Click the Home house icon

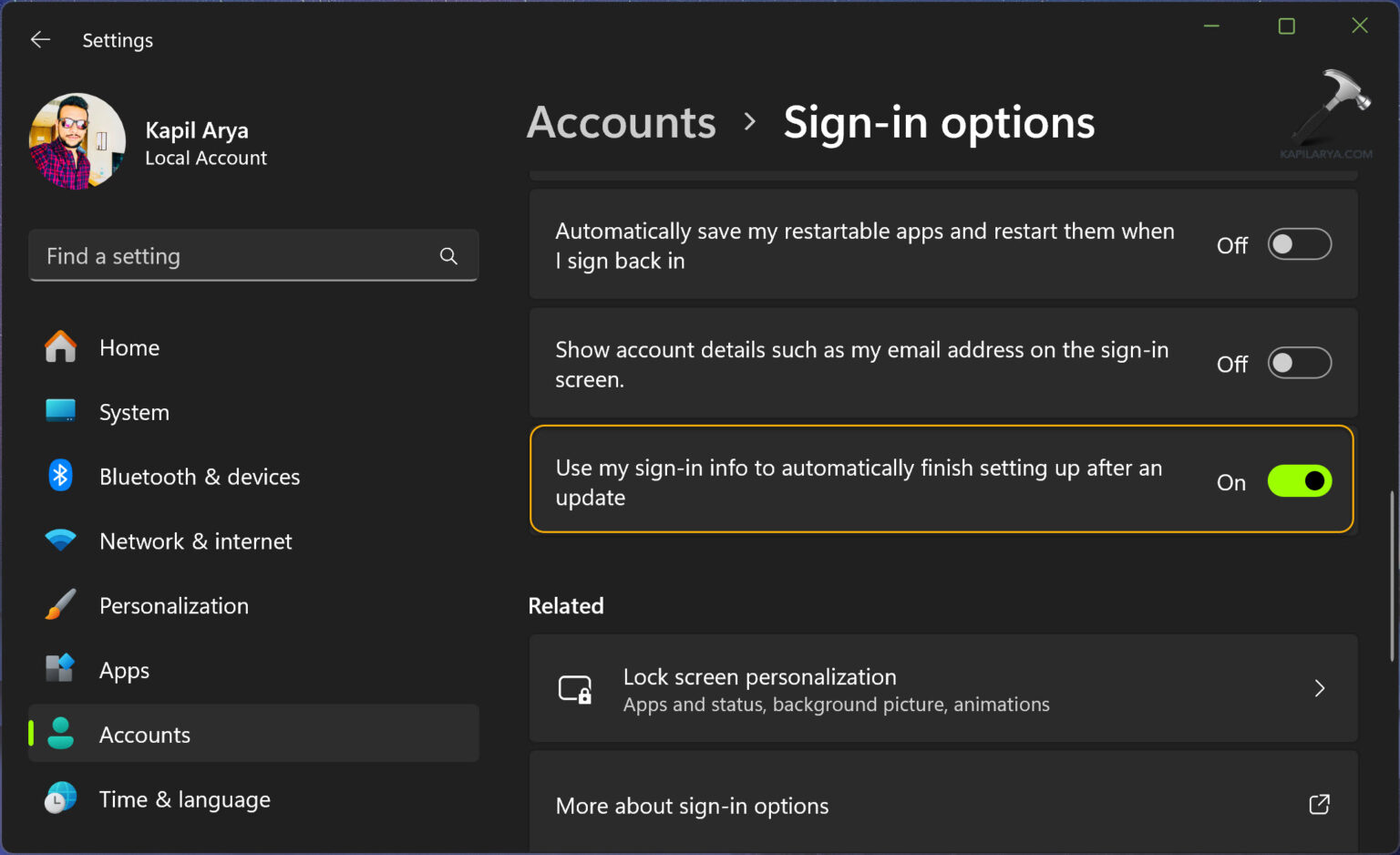[x=61, y=347]
